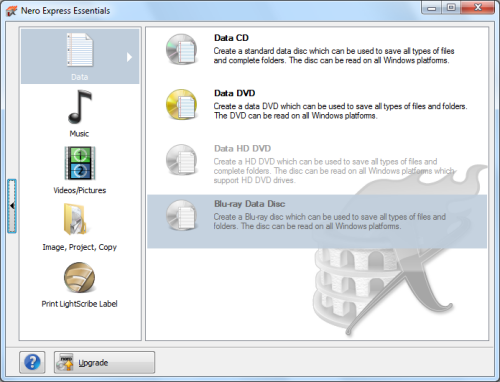This screenshot has height=382, width=500.
Task: Click the Nero flame icon in title bar
Action: [11, 11]
